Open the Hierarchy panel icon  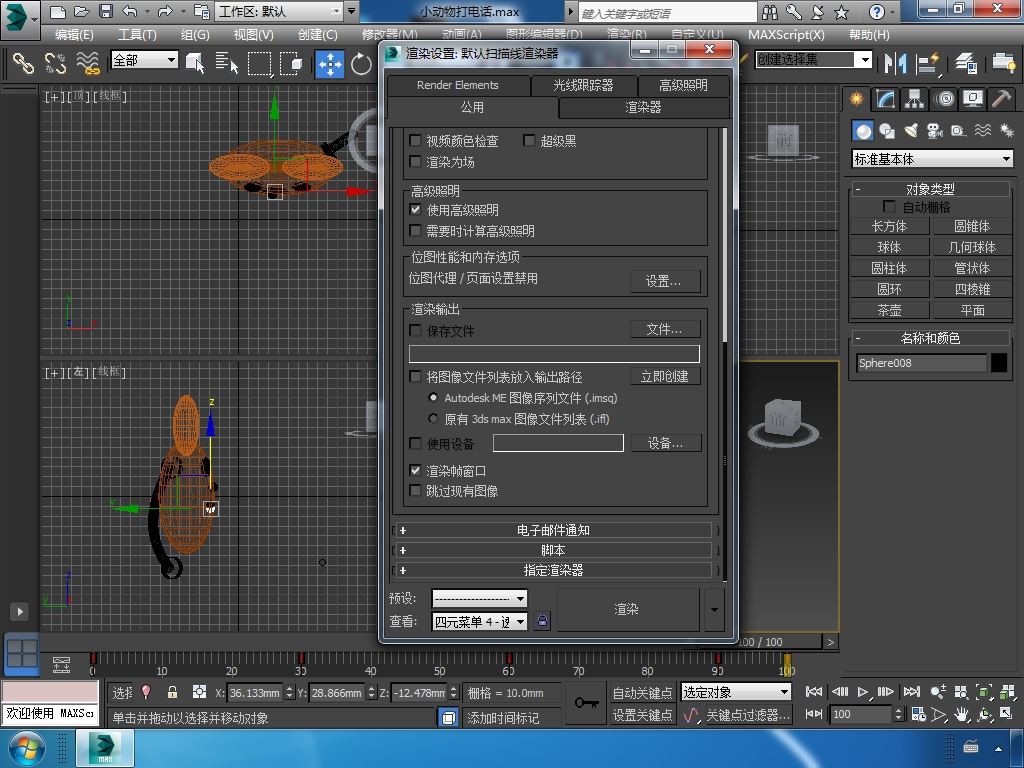point(914,99)
